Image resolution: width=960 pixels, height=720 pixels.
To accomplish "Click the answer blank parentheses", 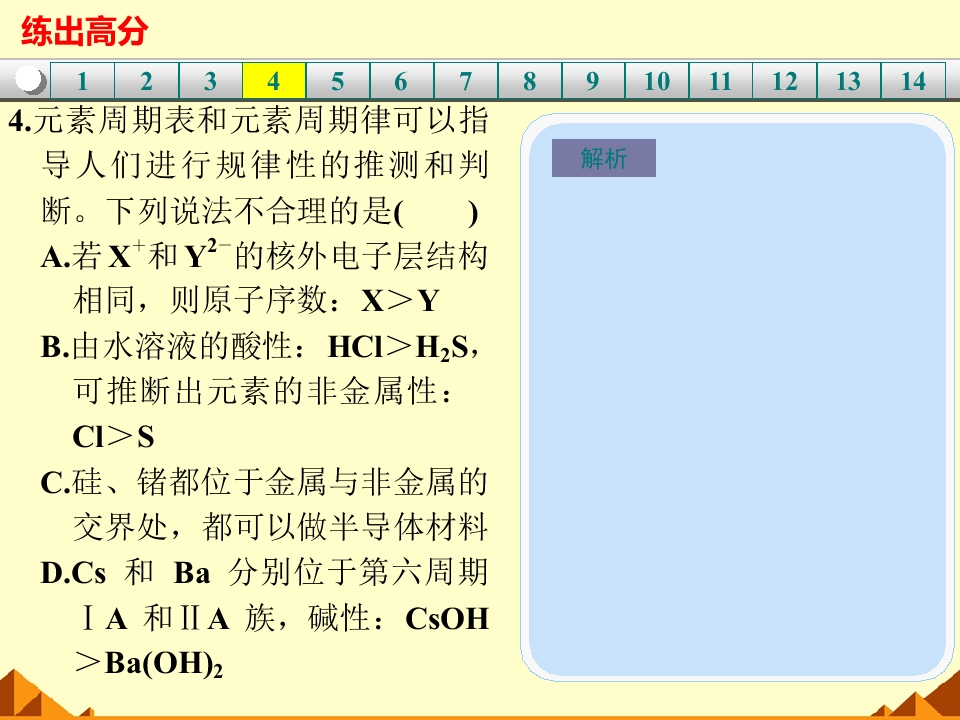I will pyautogui.click(x=436, y=212).
